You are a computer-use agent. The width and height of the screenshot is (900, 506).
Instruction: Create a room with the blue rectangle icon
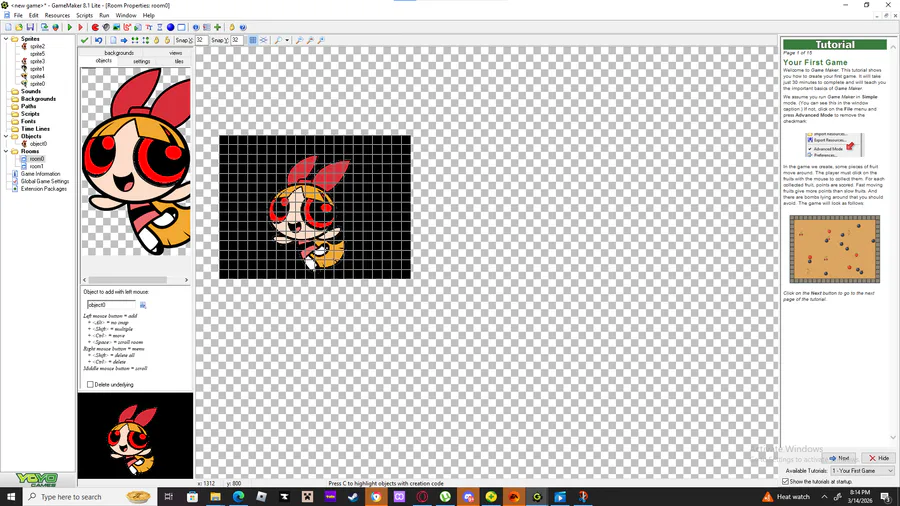[x=181, y=27]
